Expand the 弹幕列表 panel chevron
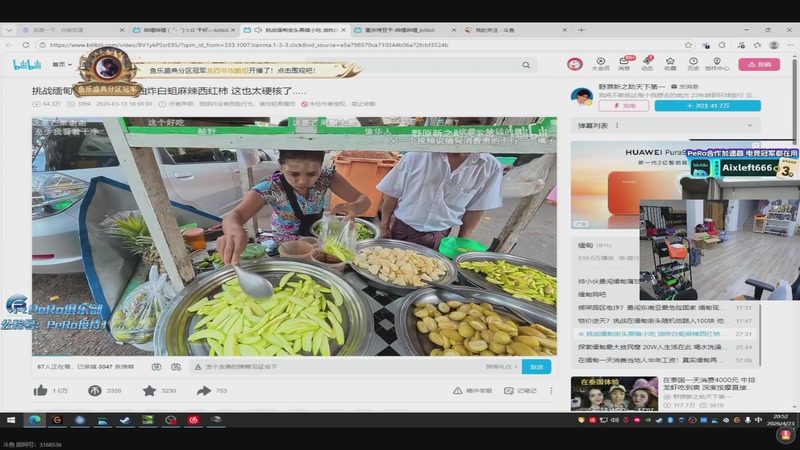This screenshot has height=450, width=800. coord(749,126)
